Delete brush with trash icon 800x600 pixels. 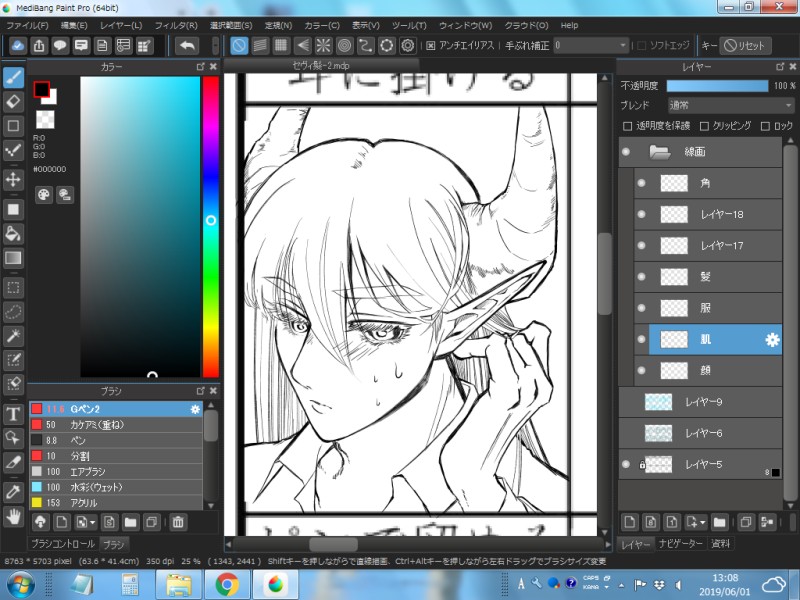click(x=178, y=522)
